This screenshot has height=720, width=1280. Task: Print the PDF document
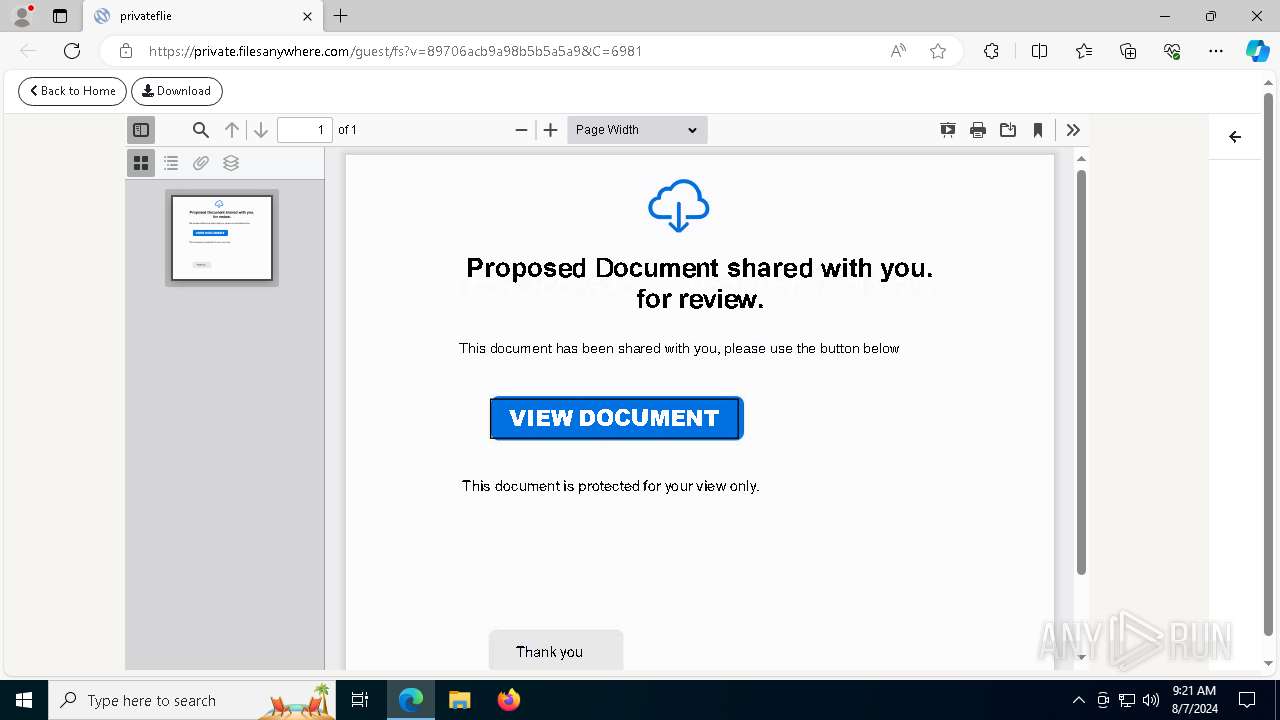[x=978, y=130]
